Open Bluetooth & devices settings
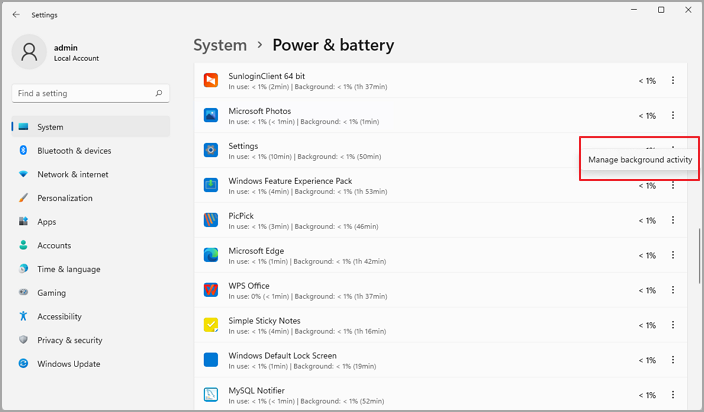Screen dimensions: 704x412 (x=74, y=151)
